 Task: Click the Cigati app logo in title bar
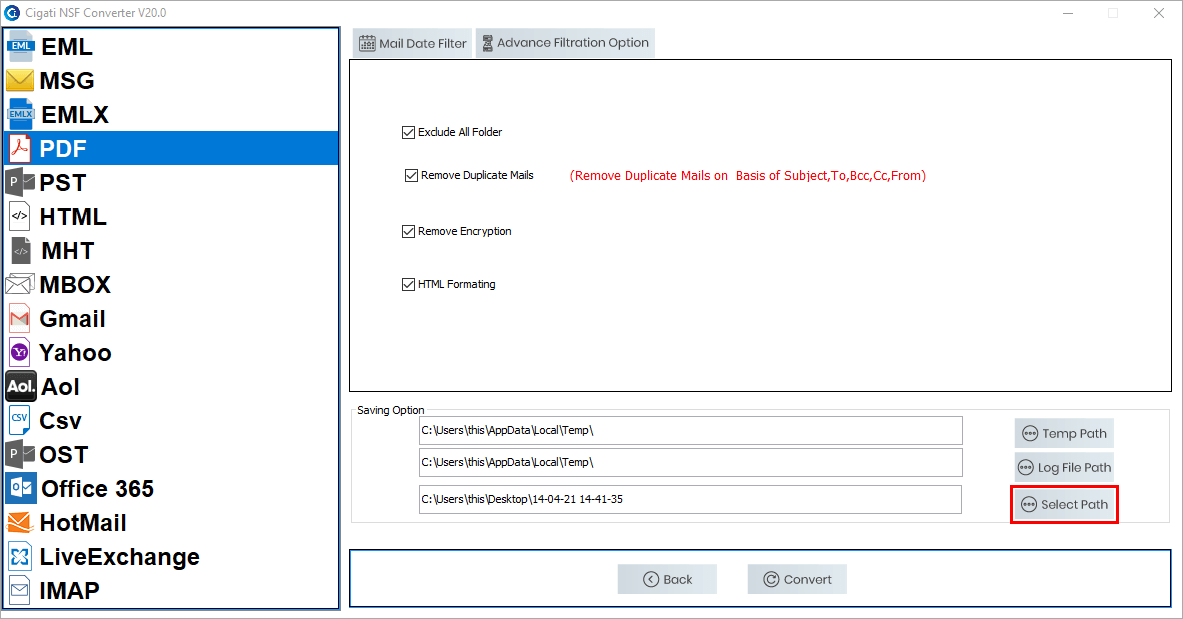[12, 13]
